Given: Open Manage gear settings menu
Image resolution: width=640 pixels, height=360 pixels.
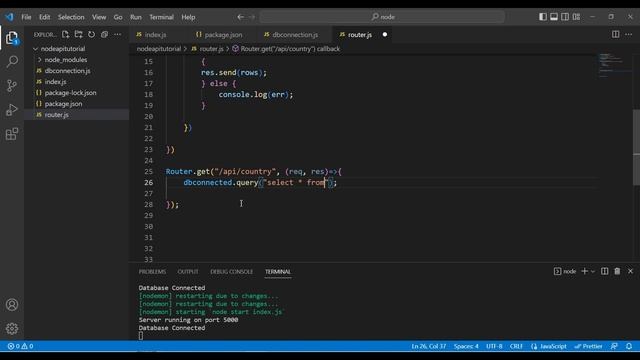Looking at the screenshot, I should pos(12,328).
